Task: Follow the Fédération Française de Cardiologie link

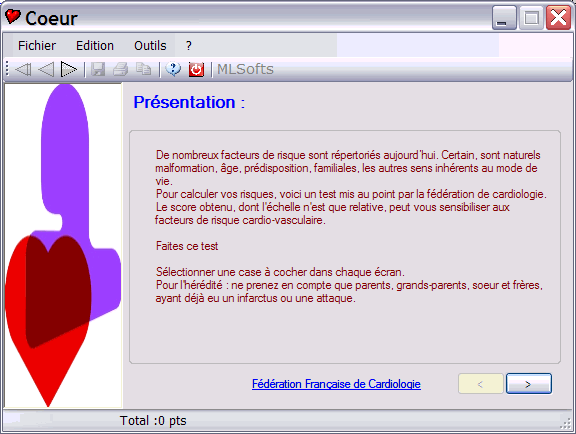Action: point(336,384)
